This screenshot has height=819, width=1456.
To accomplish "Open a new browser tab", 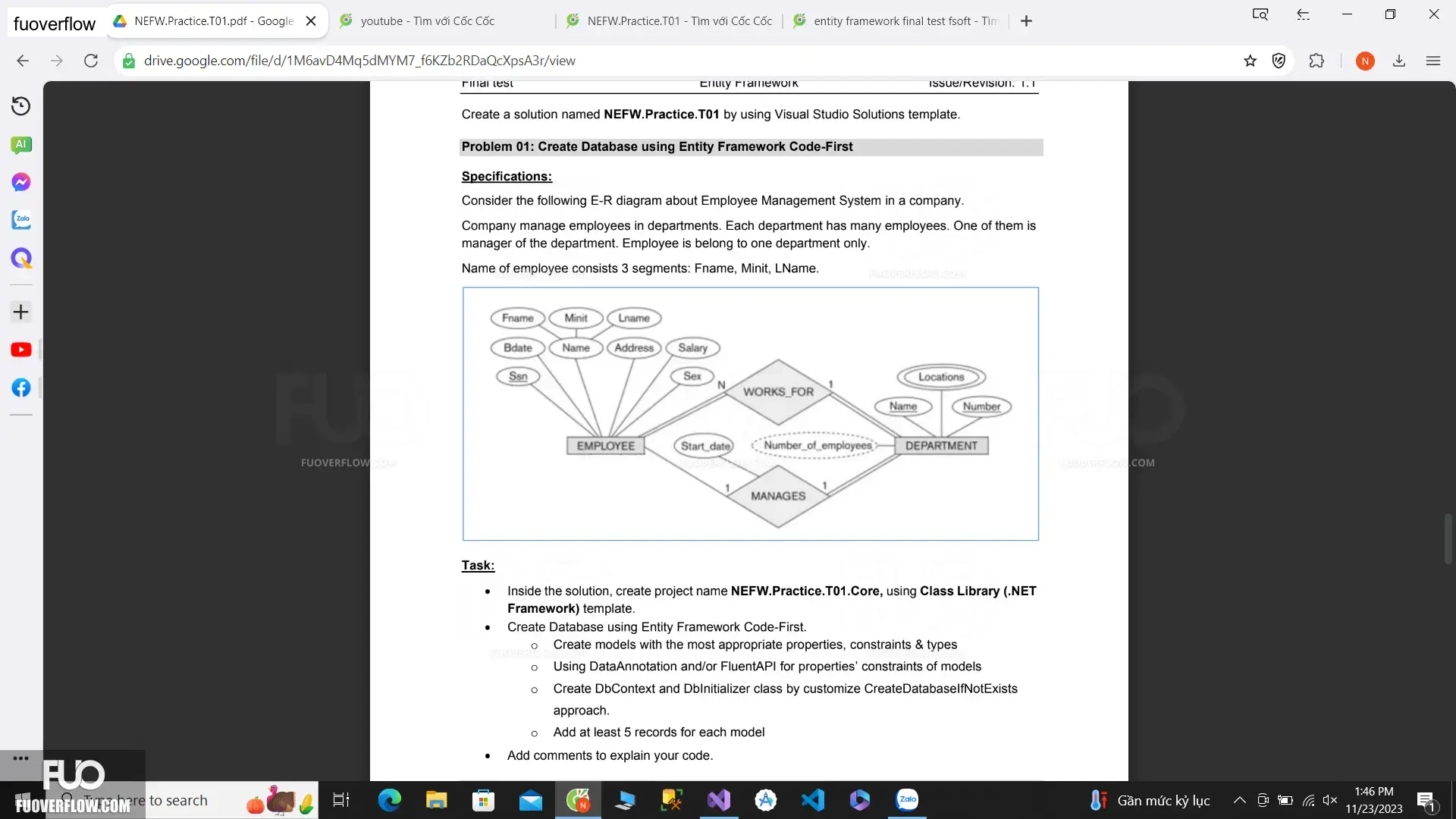I will [x=1027, y=21].
